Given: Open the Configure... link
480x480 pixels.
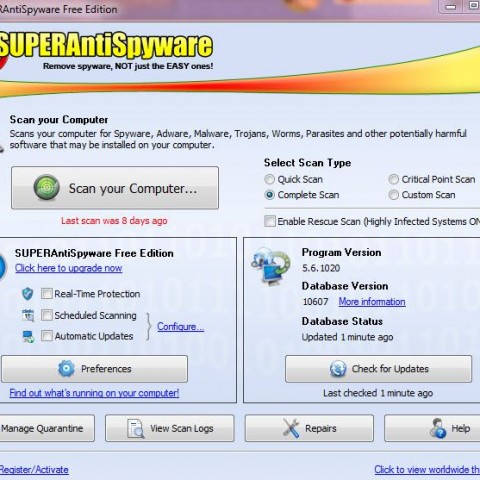Looking at the screenshot, I should click(x=180, y=326).
